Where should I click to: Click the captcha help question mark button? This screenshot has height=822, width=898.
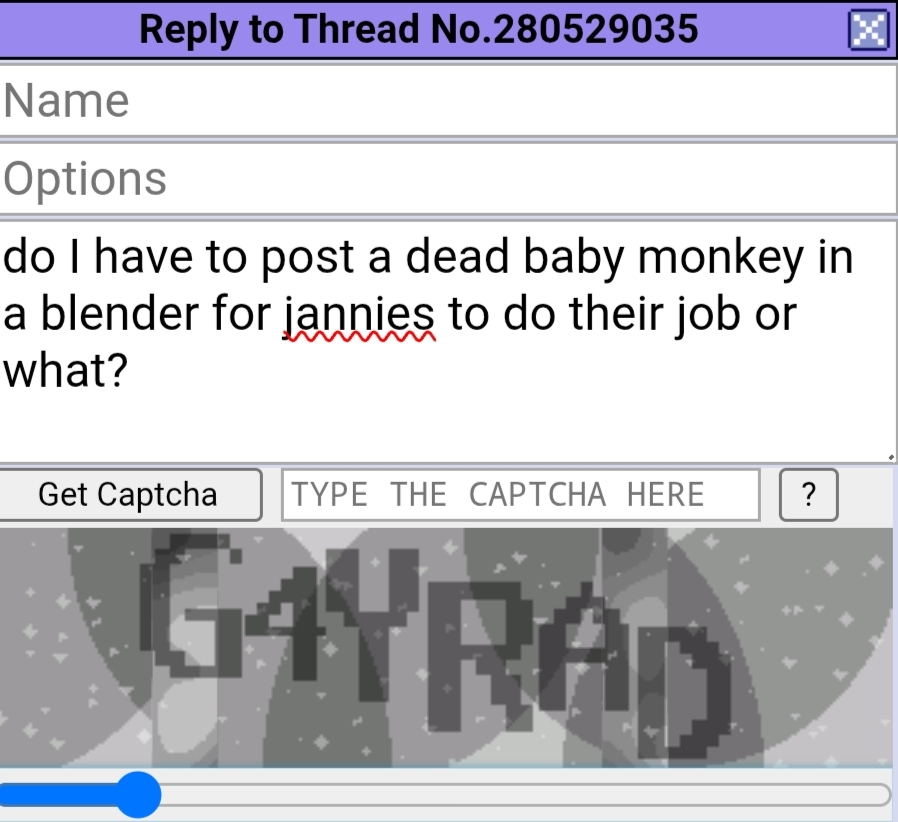point(808,494)
